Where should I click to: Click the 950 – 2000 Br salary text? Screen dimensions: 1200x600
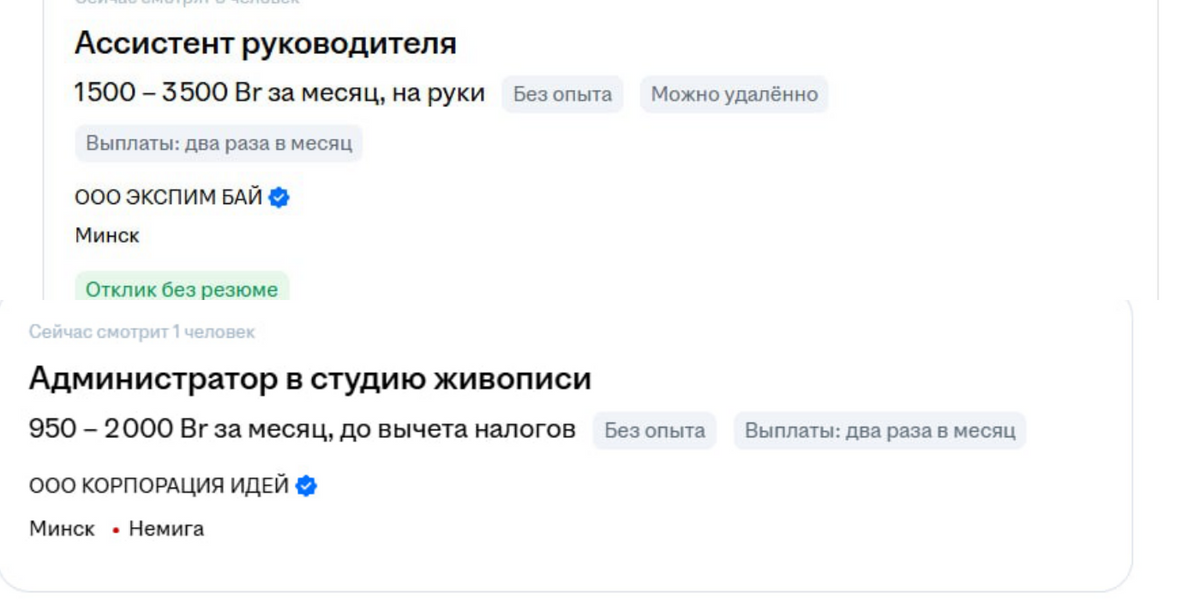pos(302,430)
